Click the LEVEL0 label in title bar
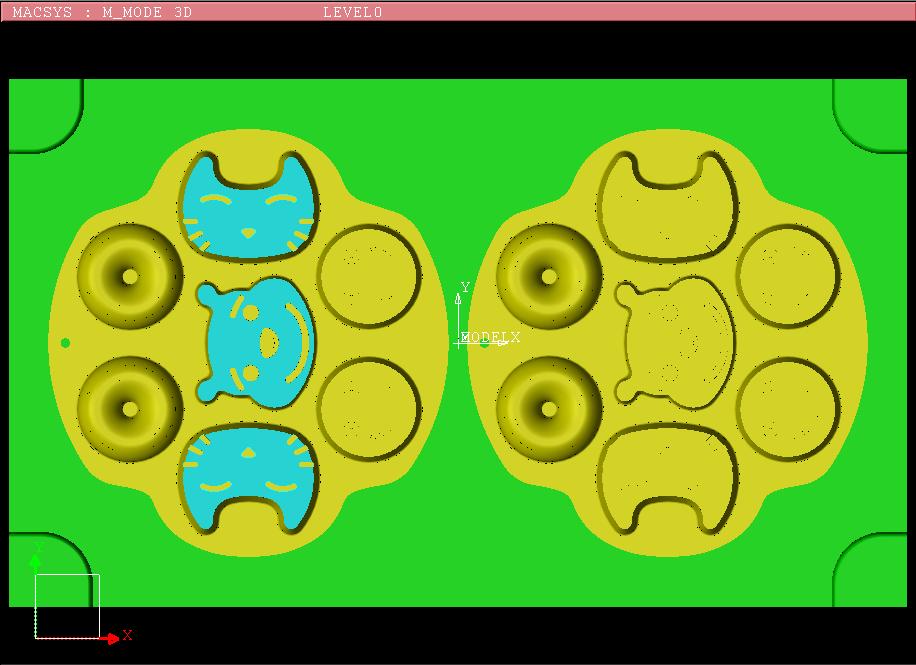 coord(352,12)
